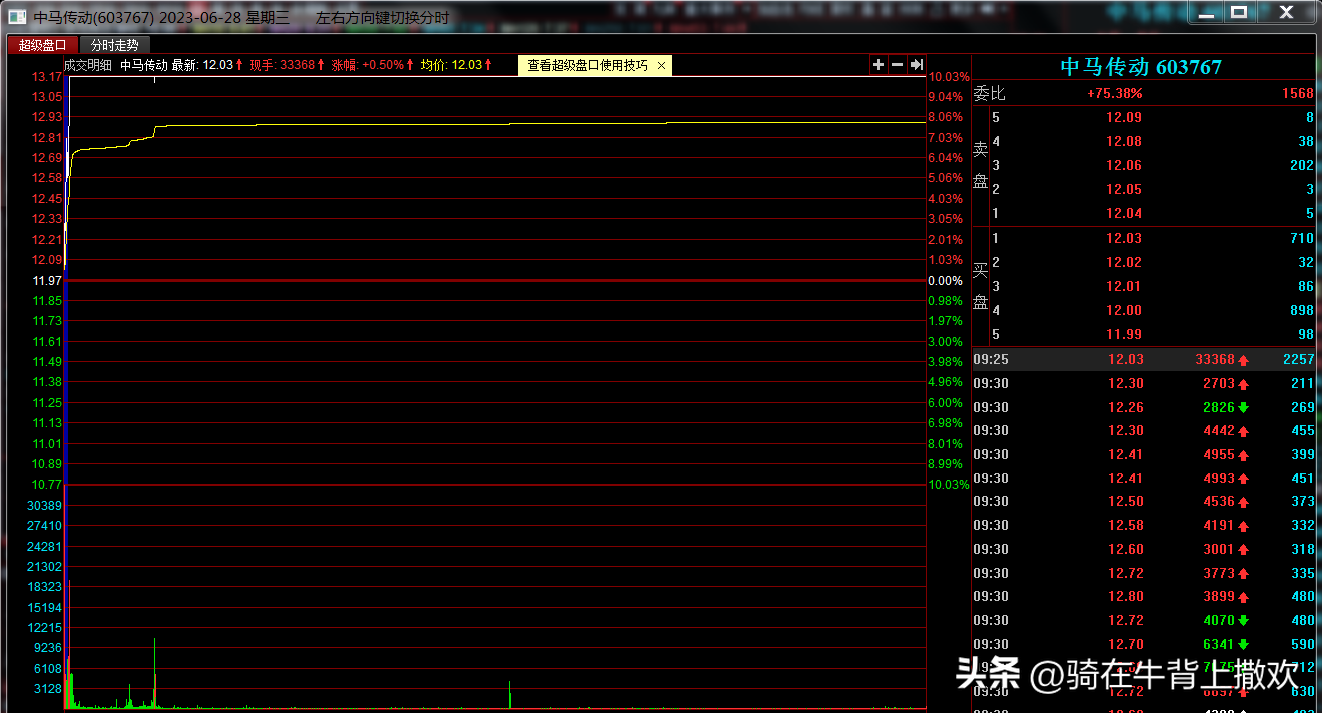
Task: Close the 查看超级盘口使用技巧 tip
Action: (x=661, y=65)
